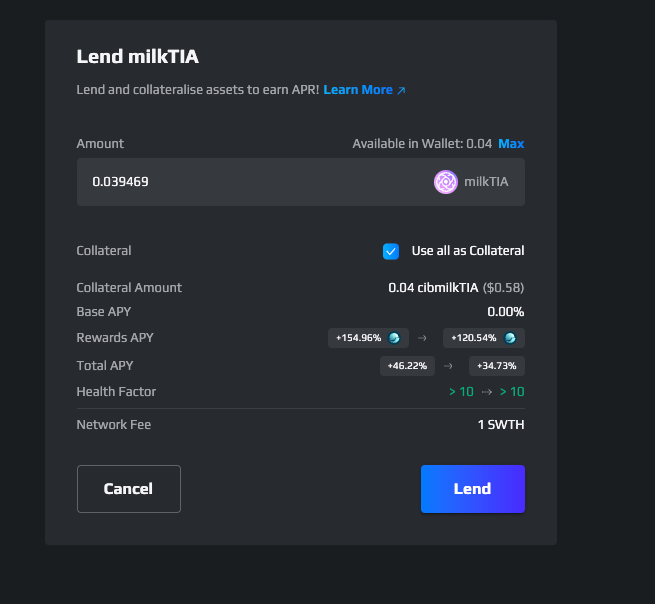Click the Network Fee value '1 SWTH'
655x604 pixels.
[x=501, y=425]
